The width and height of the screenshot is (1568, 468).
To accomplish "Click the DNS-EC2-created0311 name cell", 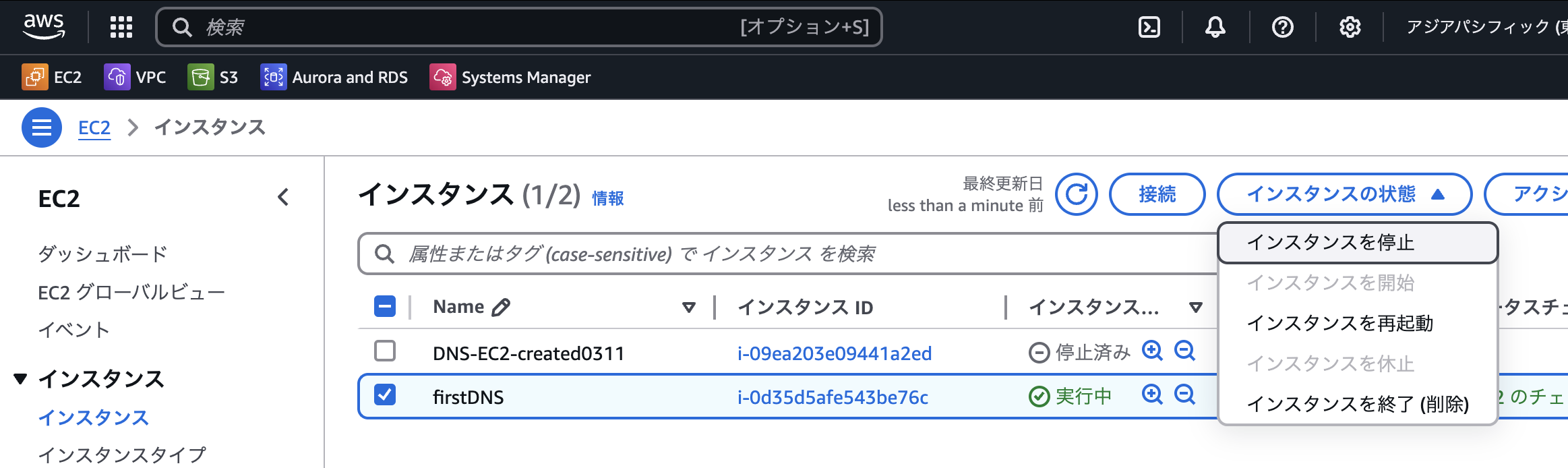I will click(529, 353).
